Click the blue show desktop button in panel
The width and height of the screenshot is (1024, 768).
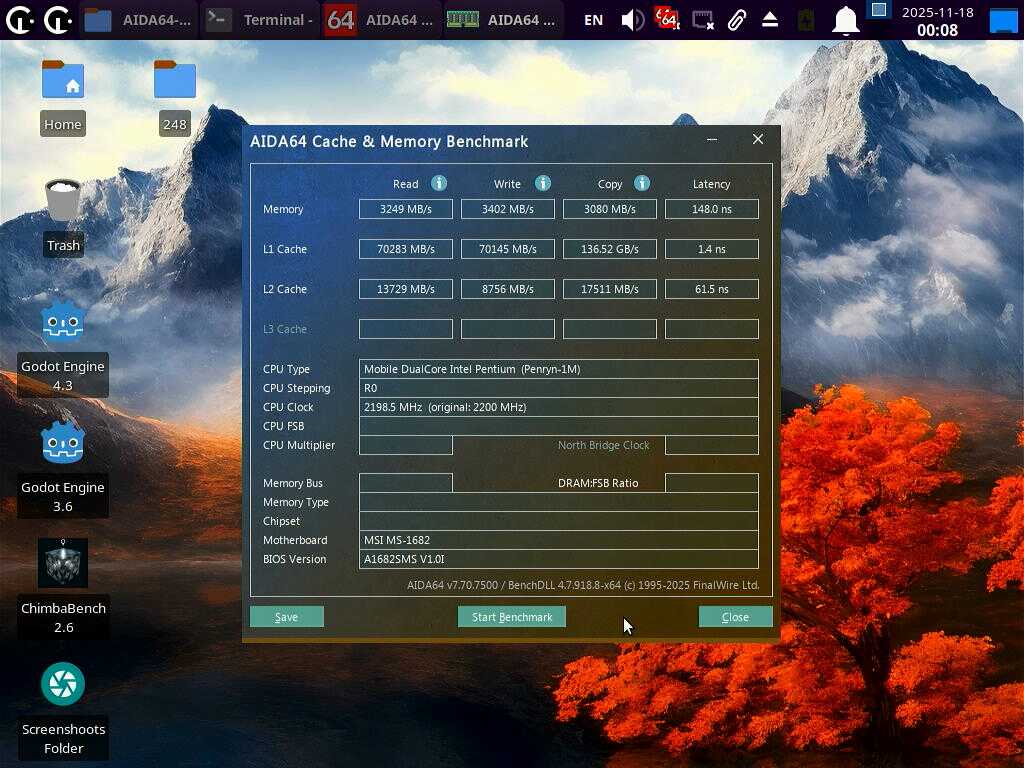coord(1004,20)
